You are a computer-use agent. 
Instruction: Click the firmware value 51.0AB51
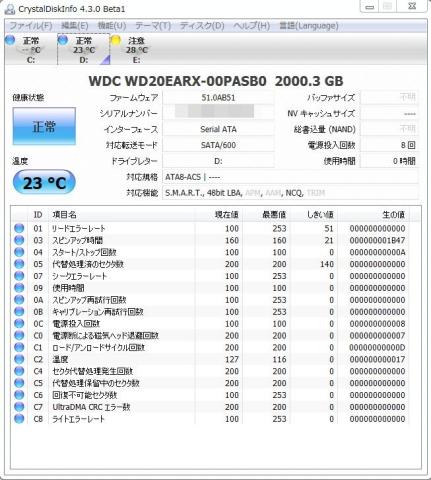(218, 98)
